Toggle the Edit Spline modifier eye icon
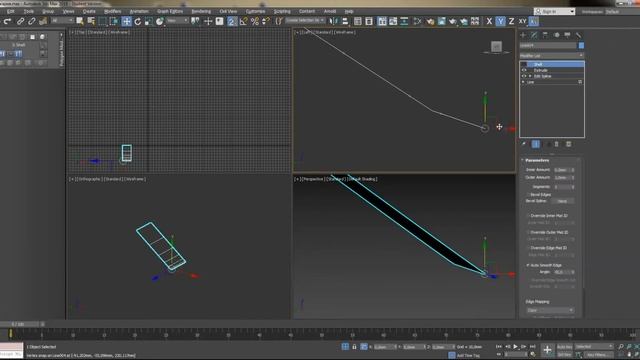 point(524,76)
